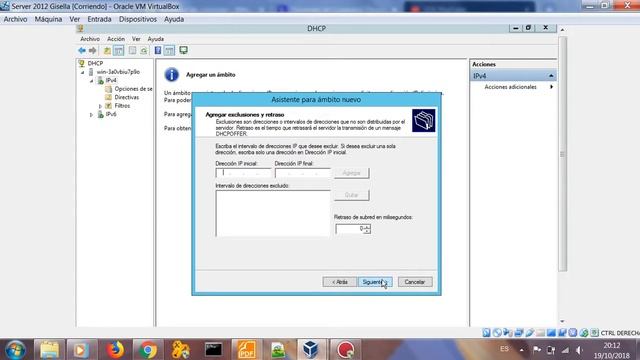Click VirtualBox display status icon
This screenshot has width=640, height=360.
(x=551, y=333)
